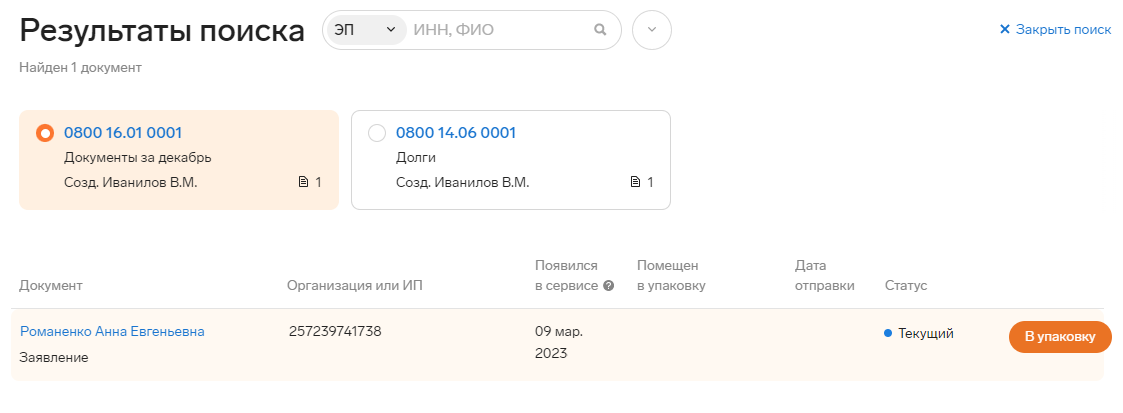Select the 0800 16.01 0001 radio button
Screen dimensions: 1123x413
[x=45, y=133]
